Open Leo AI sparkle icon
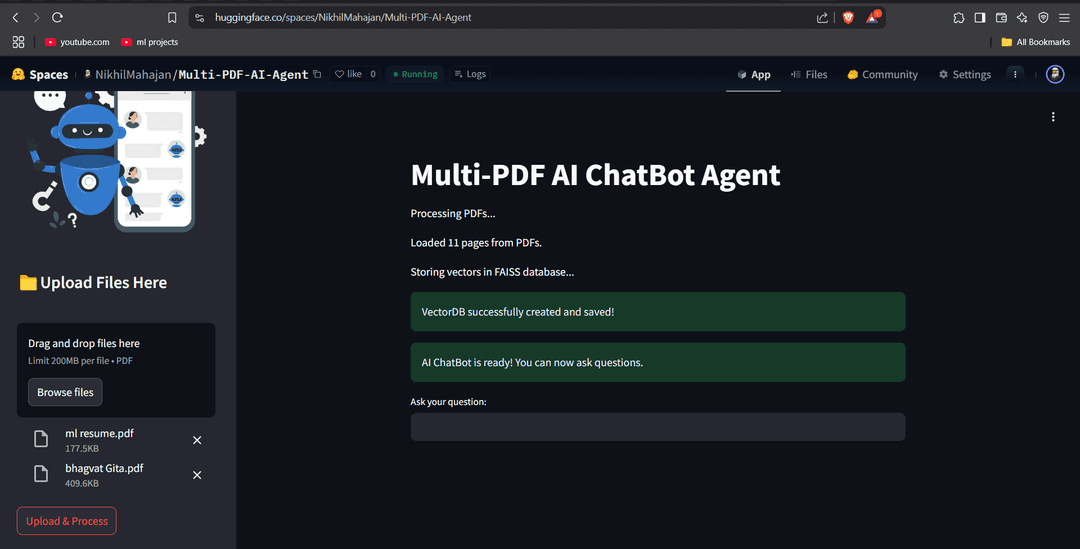 (x=1022, y=18)
